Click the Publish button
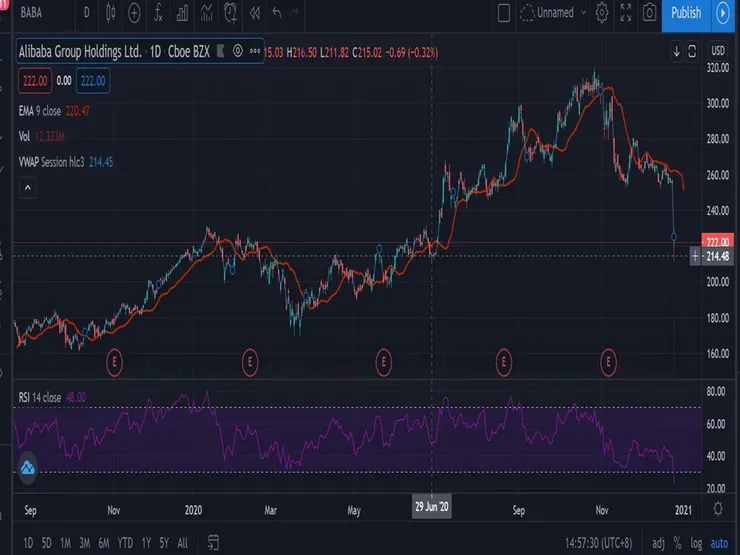The image size is (740, 555). coord(686,13)
